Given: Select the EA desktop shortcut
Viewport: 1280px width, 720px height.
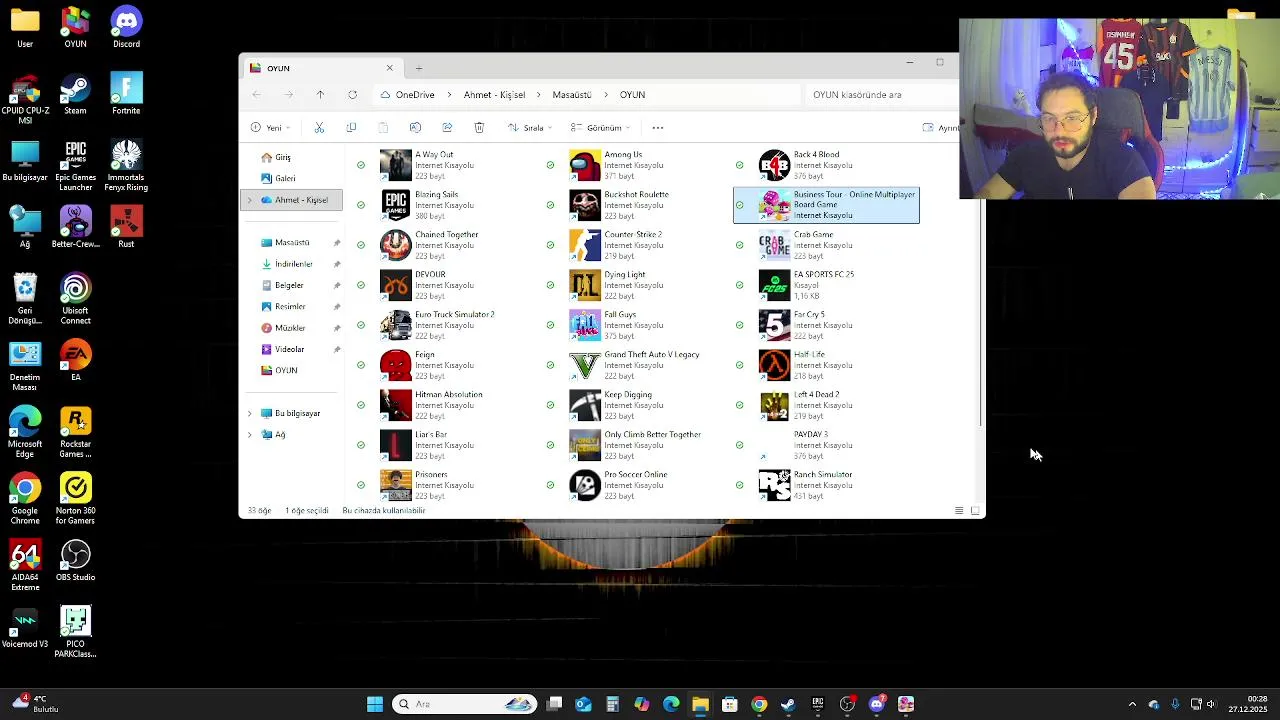Looking at the screenshot, I should click(75, 360).
